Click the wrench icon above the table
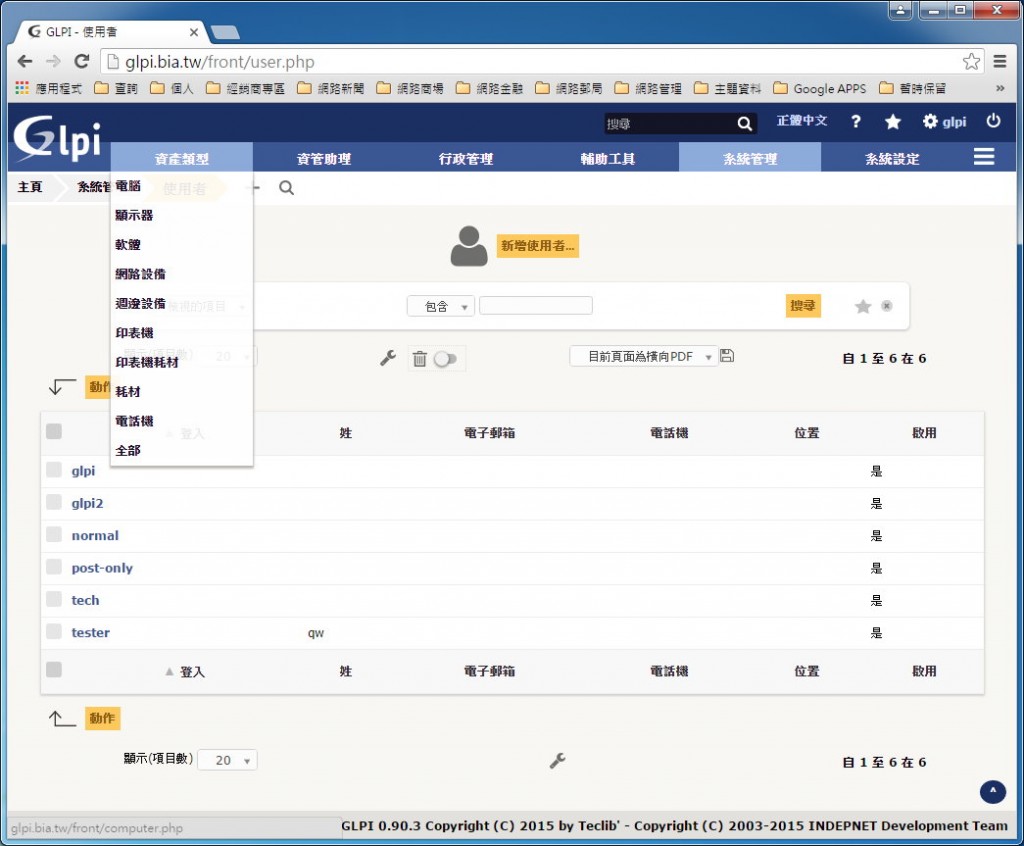Viewport: 1024px width, 846px height. pos(388,358)
